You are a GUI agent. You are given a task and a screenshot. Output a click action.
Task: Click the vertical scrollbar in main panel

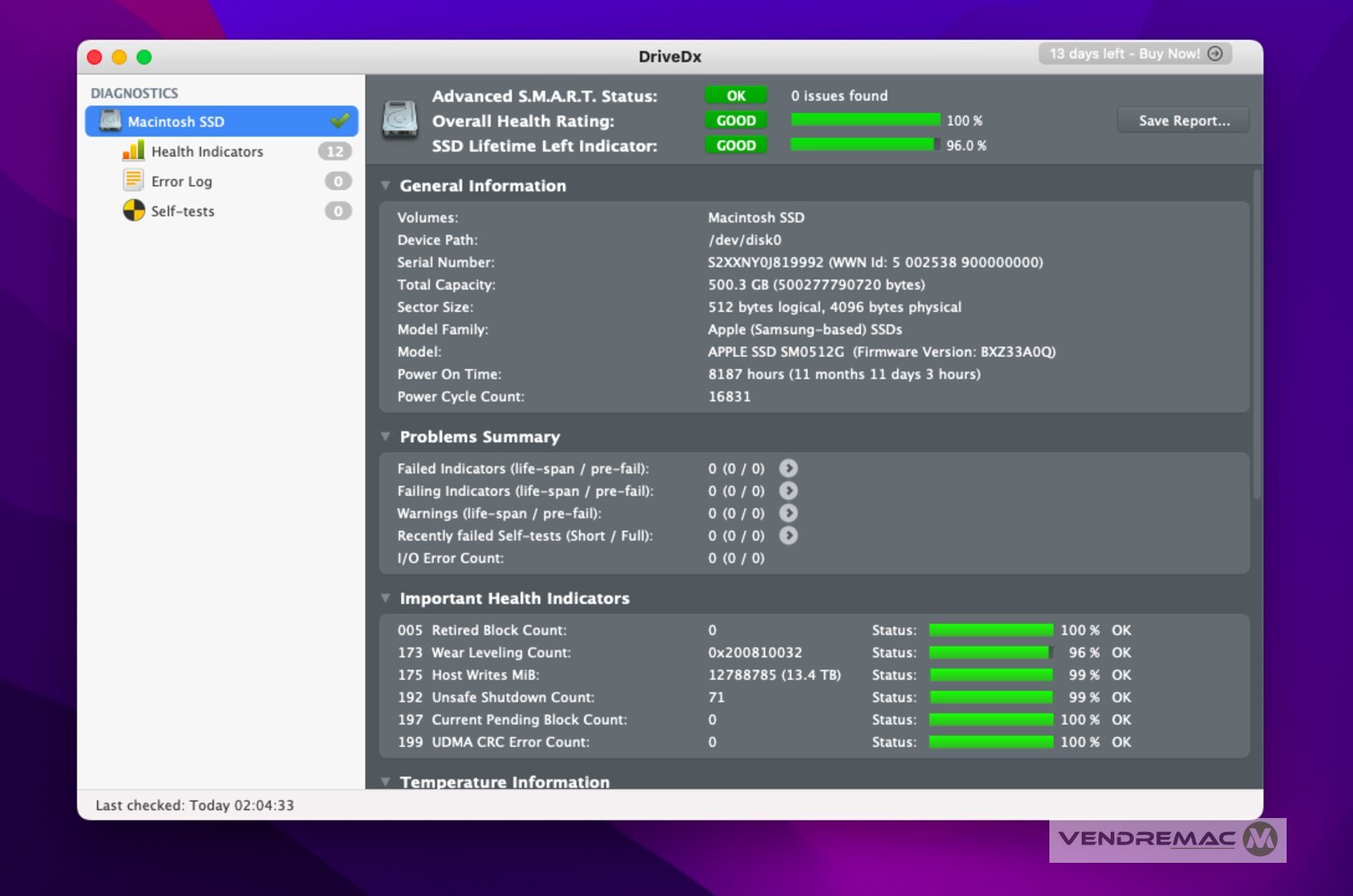pyautogui.click(x=1257, y=334)
